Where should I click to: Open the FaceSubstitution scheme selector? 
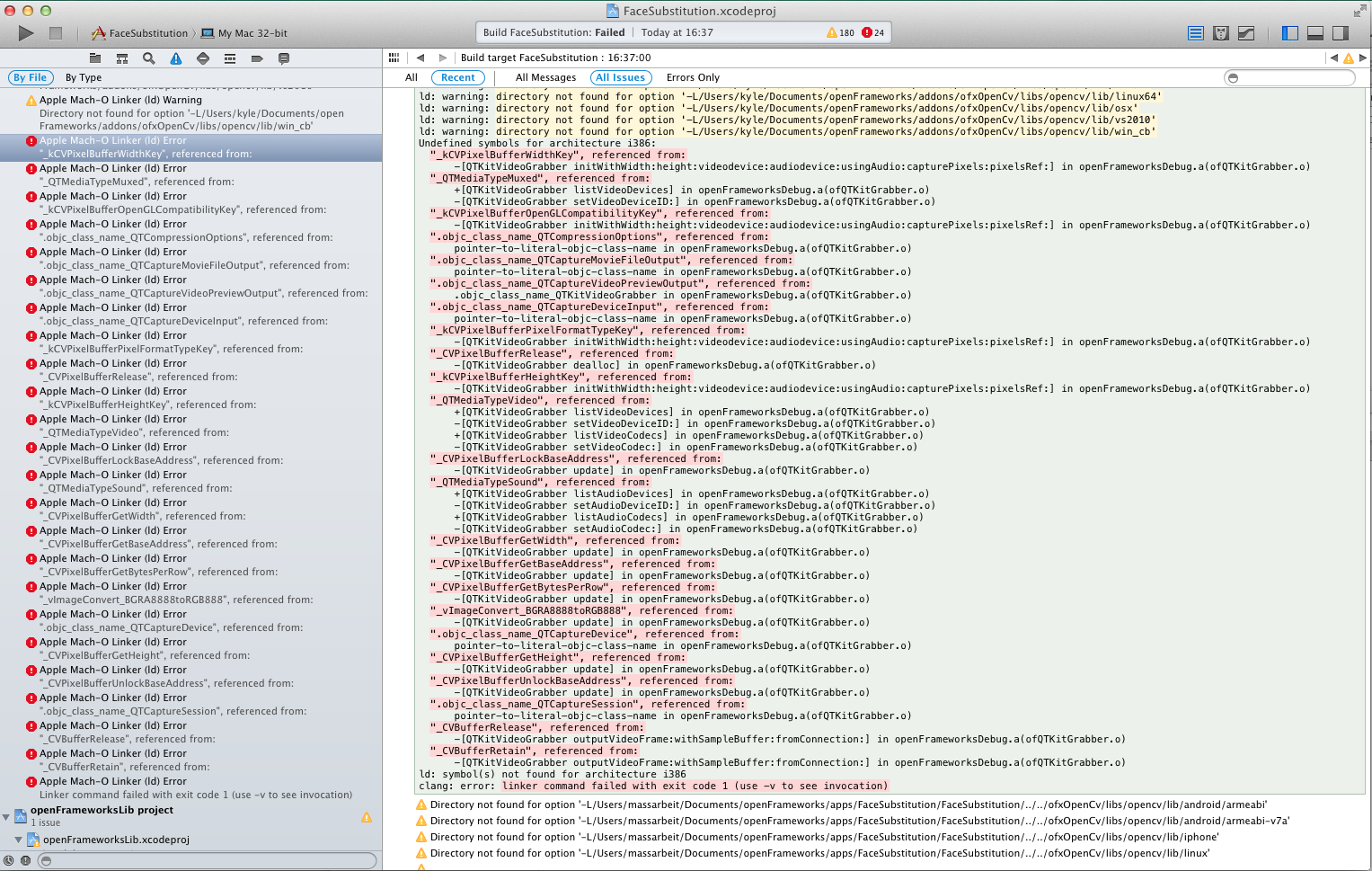[x=139, y=33]
